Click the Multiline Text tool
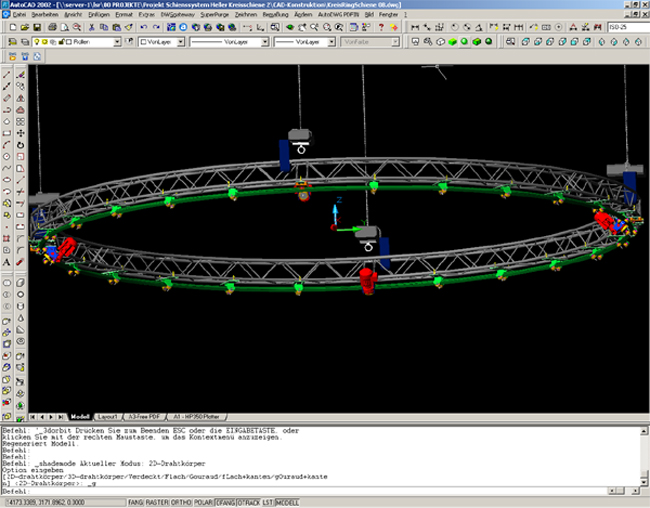The width and height of the screenshot is (650, 508). pyautogui.click(x=7, y=262)
